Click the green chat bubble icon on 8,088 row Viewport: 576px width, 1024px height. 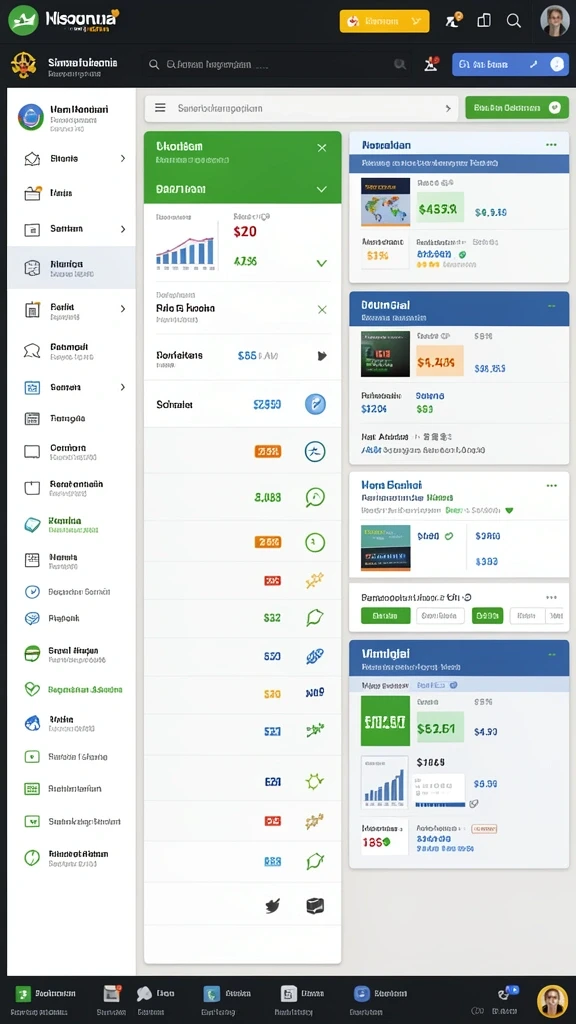pyautogui.click(x=315, y=498)
